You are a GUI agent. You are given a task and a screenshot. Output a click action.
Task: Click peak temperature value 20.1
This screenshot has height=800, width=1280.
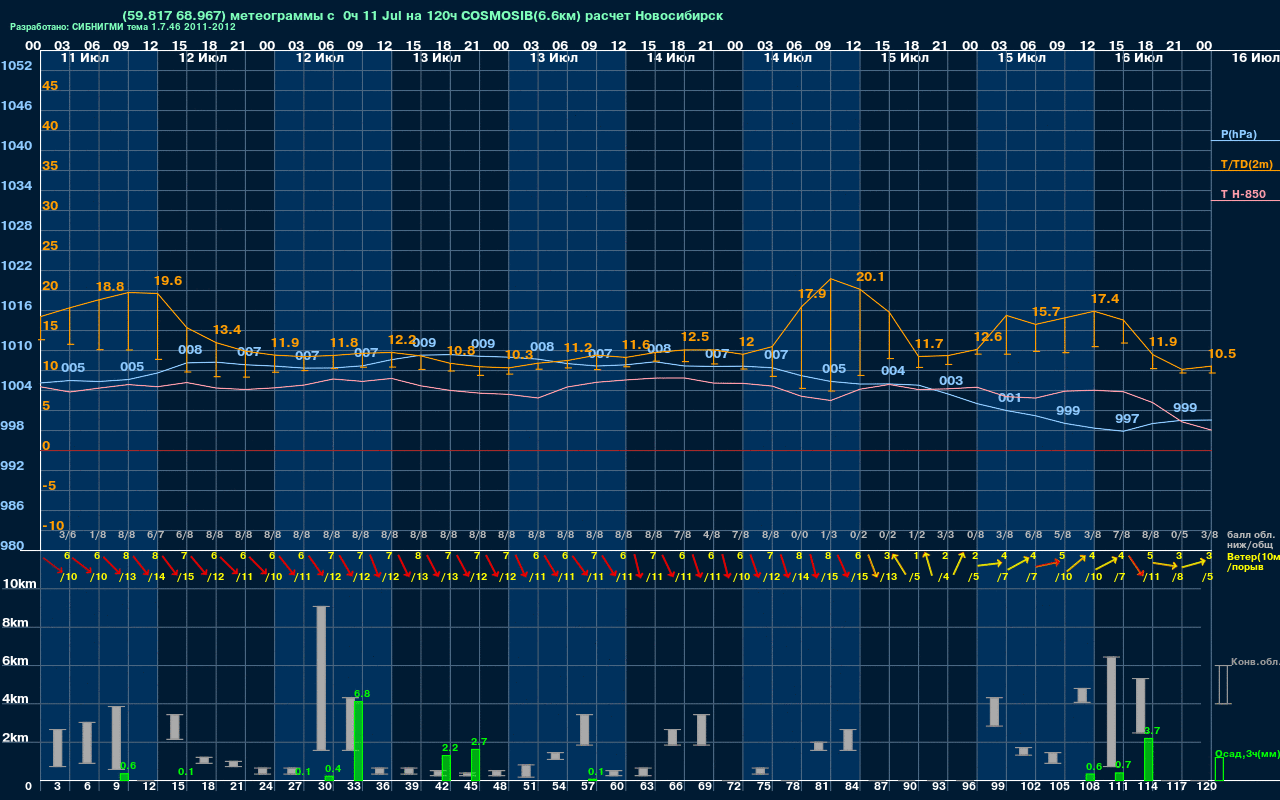(870, 277)
